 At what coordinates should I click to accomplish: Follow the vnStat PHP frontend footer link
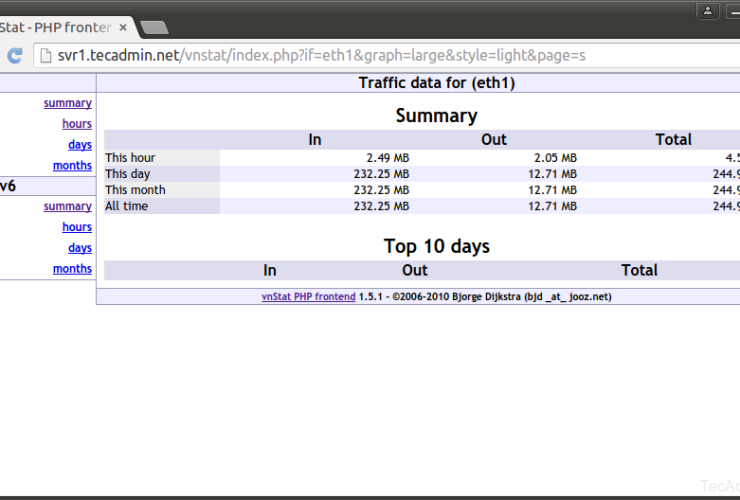pyautogui.click(x=308, y=296)
